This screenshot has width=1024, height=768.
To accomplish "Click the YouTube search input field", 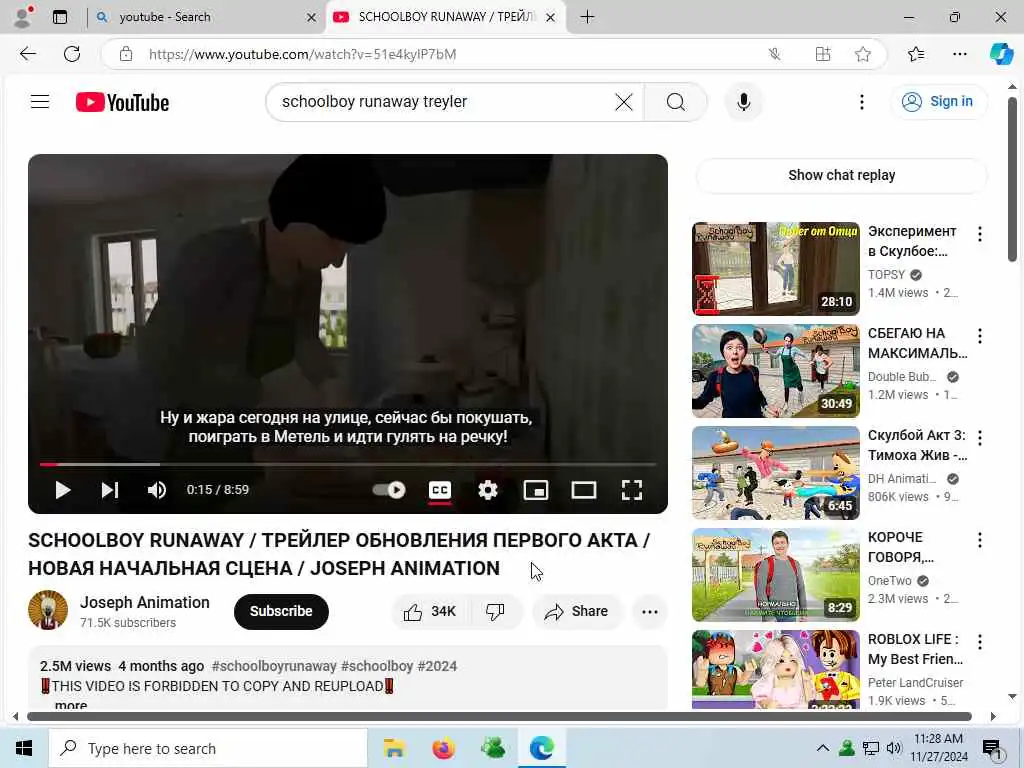I will click(444, 102).
